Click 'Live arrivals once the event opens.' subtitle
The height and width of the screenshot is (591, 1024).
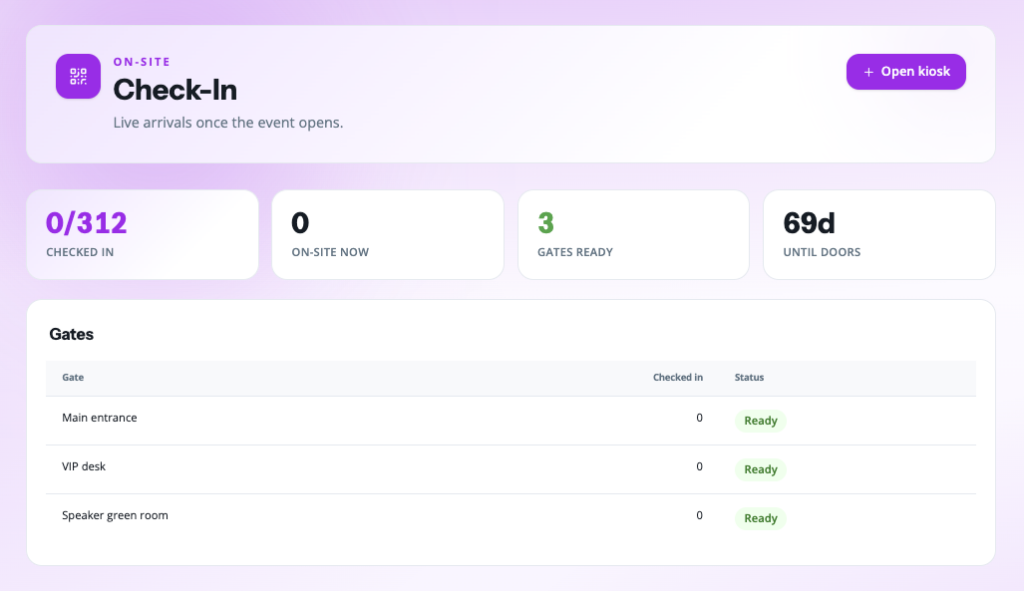pos(228,123)
